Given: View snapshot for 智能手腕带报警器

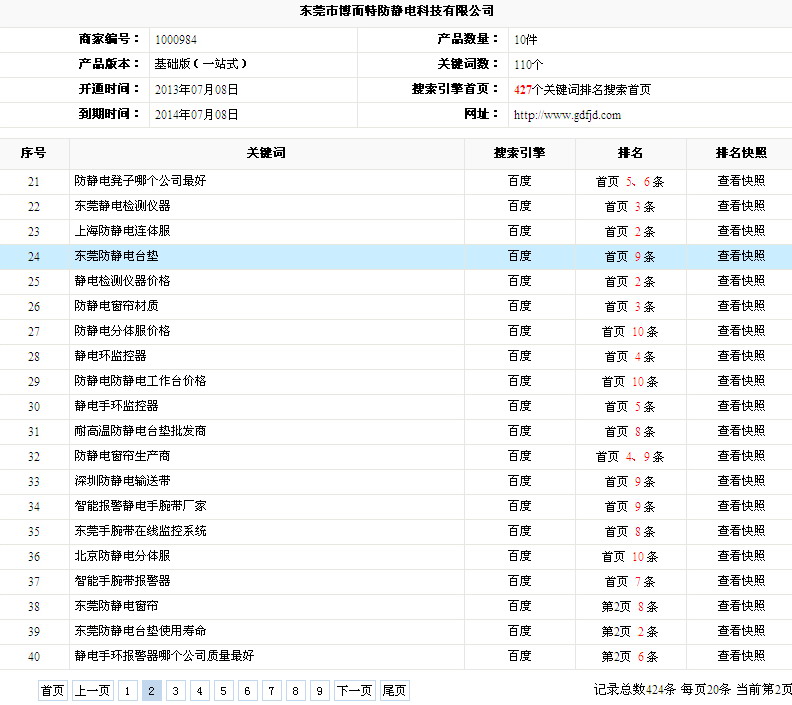Looking at the screenshot, I should point(741,581).
